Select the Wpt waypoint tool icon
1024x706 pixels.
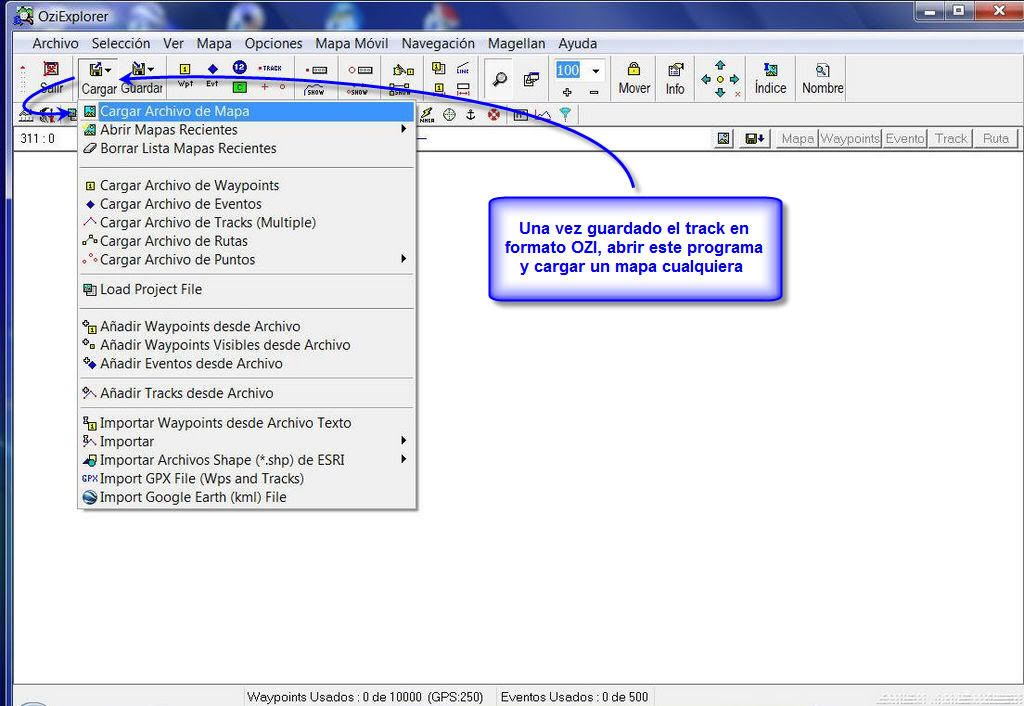185,69
